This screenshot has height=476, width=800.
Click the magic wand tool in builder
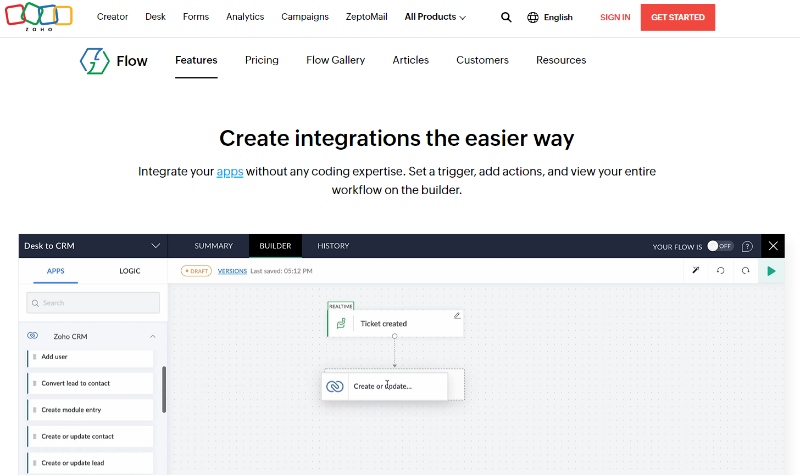(x=696, y=271)
